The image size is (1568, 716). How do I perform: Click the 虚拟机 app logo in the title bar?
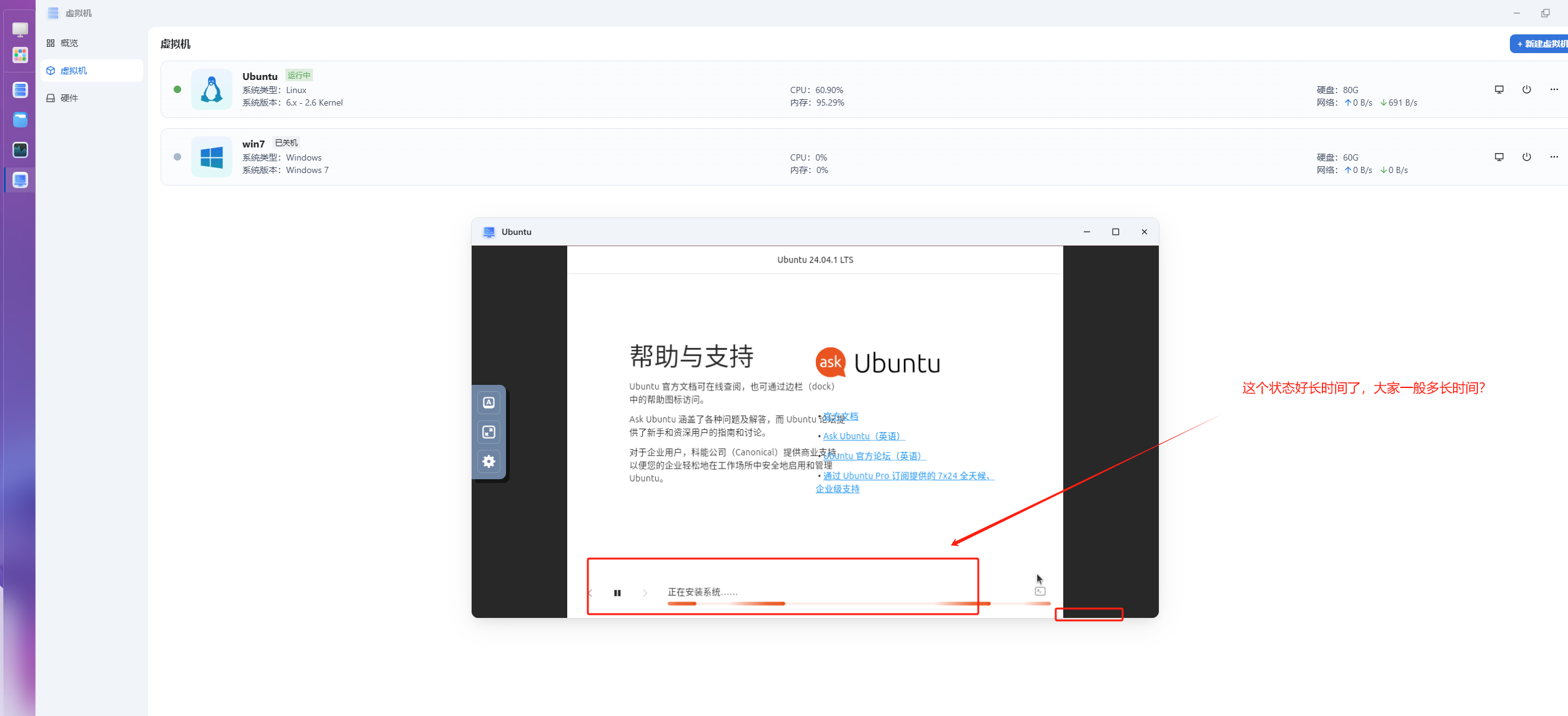[53, 13]
